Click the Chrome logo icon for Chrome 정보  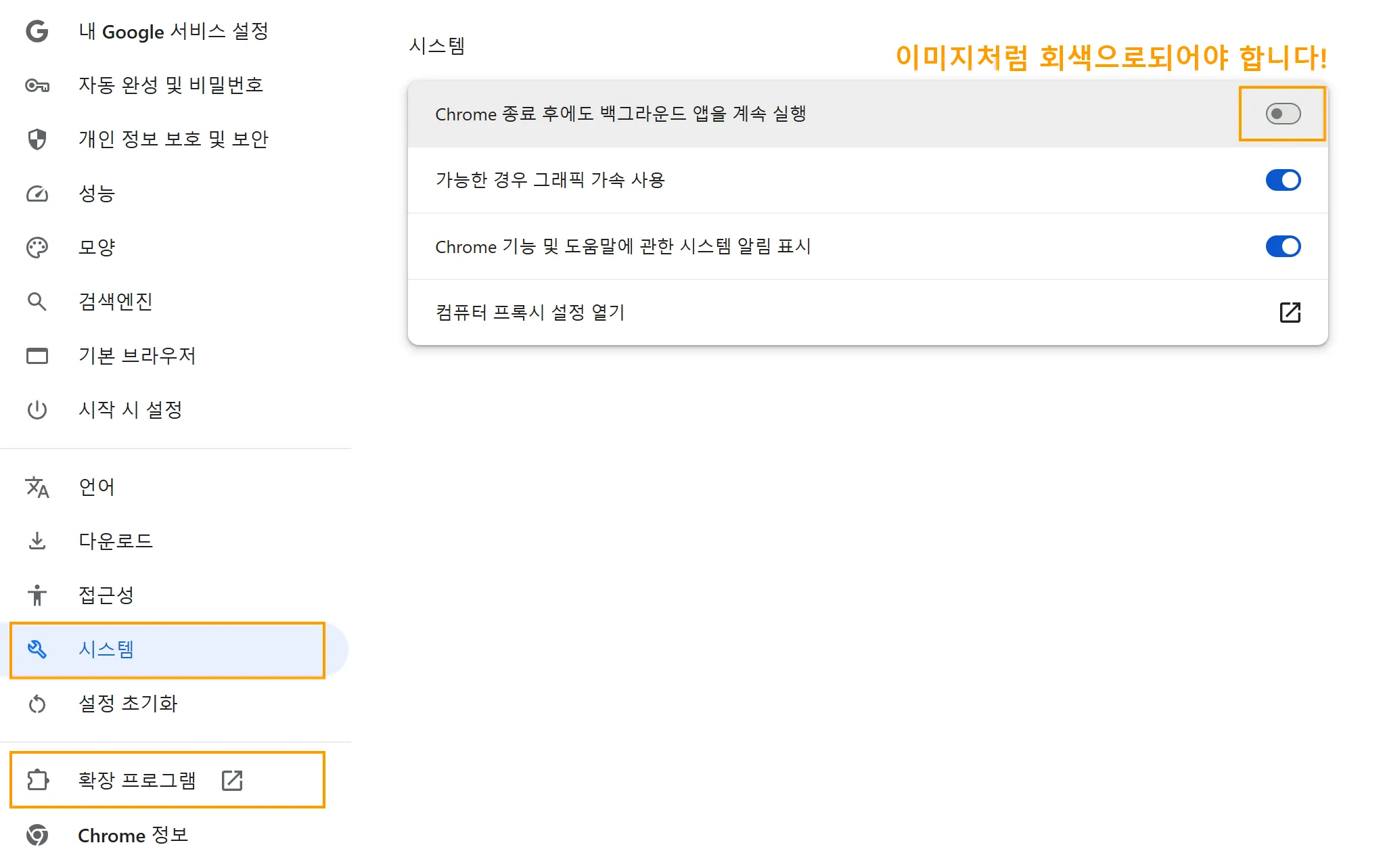[x=37, y=836]
